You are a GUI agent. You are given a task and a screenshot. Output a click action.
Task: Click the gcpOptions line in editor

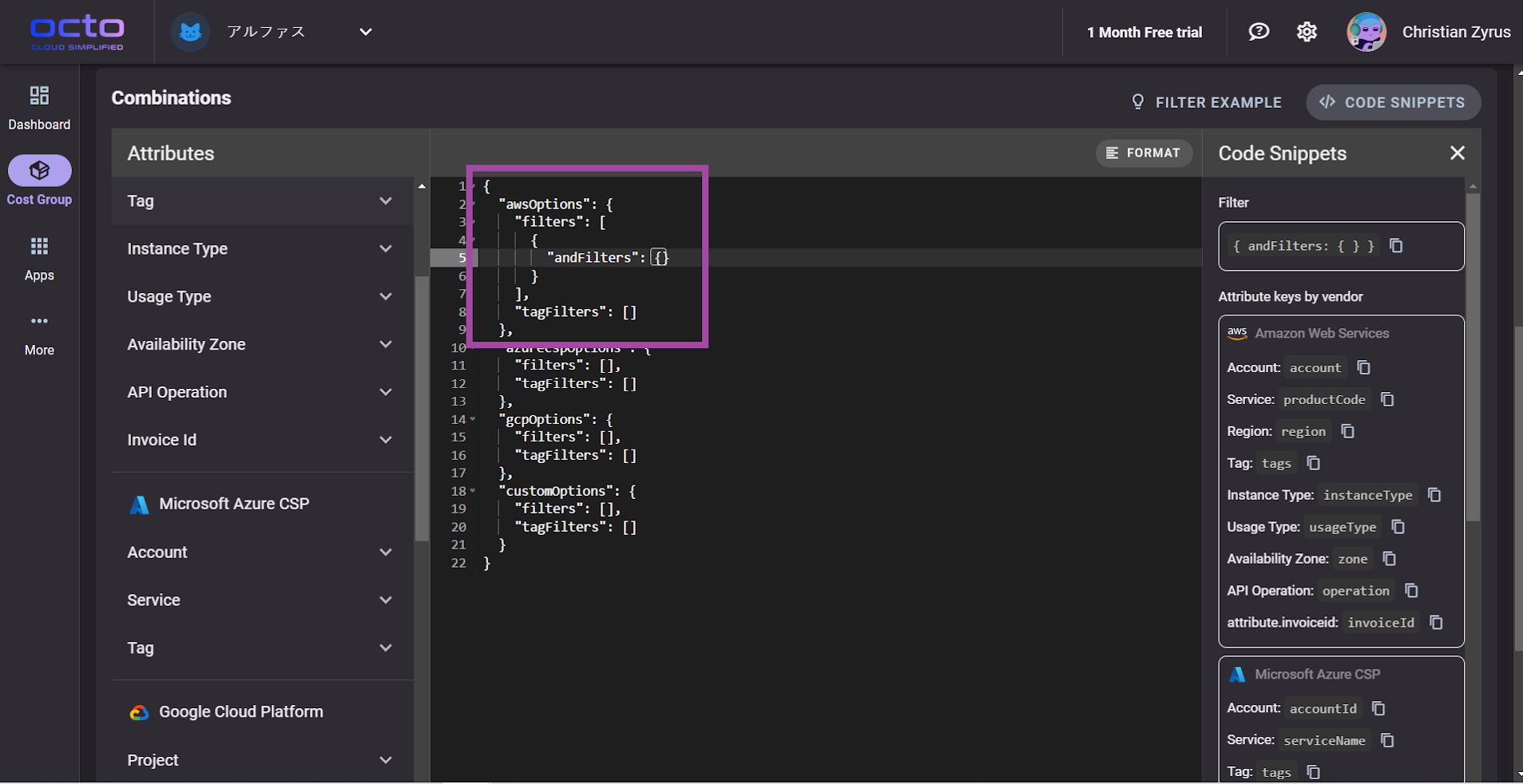click(x=555, y=419)
